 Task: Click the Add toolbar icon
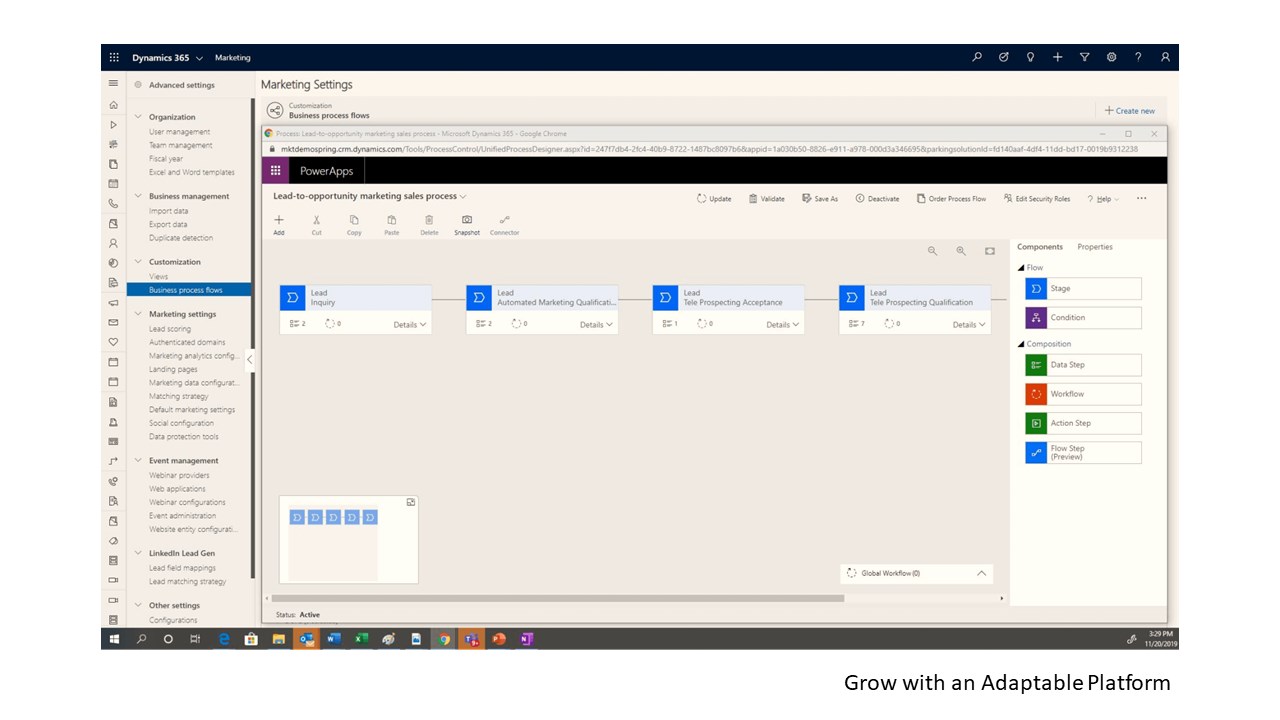tap(279, 220)
